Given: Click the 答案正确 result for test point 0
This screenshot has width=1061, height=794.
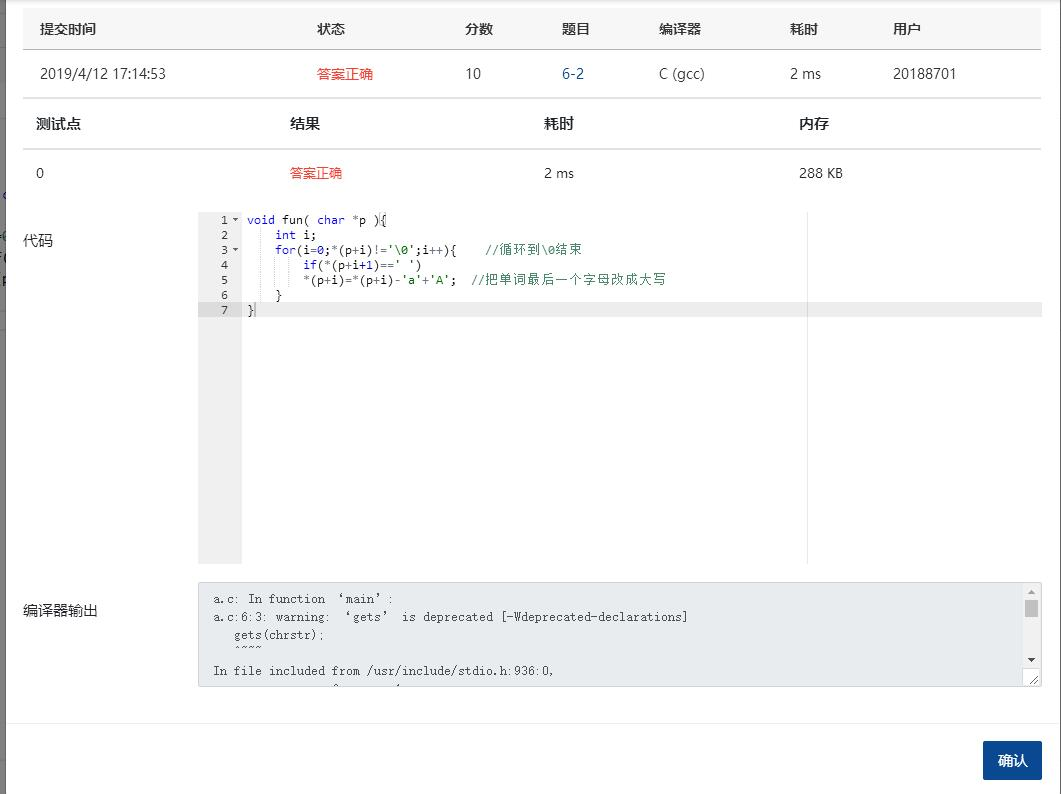Looking at the screenshot, I should (315, 173).
